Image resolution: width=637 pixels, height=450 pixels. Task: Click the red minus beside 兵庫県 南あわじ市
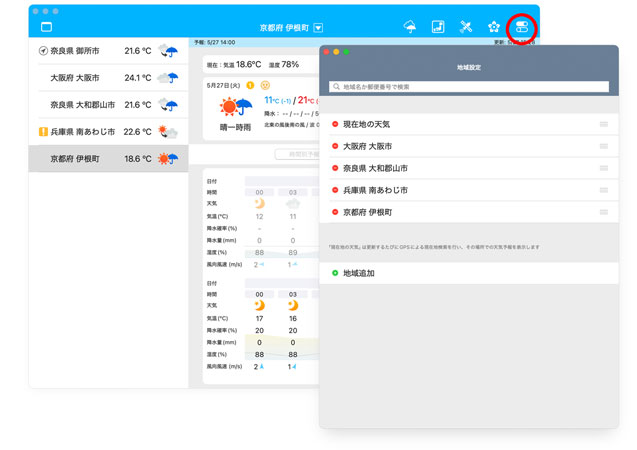pos(335,190)
